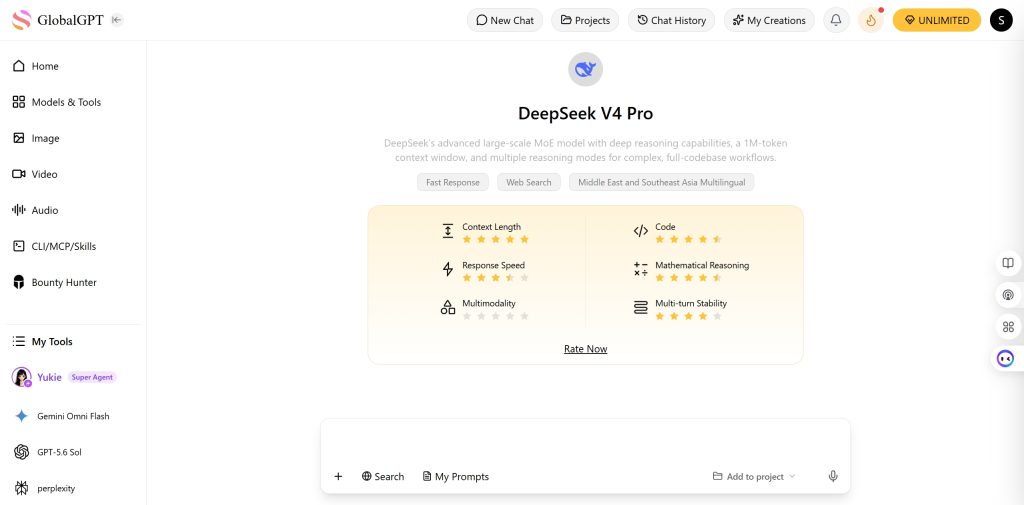Click the Middle East and Southeast Asia Multilingual tag

tap(662, 182)
